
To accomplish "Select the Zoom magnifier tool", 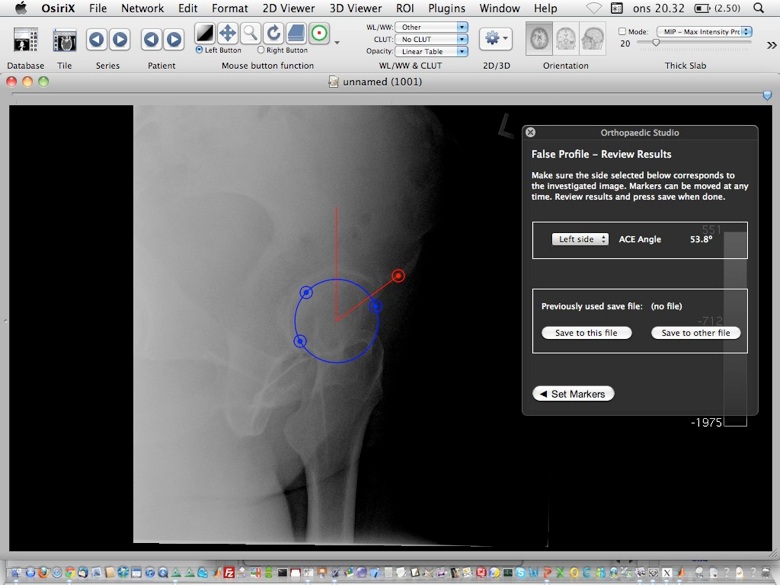I will pos(250,33).
